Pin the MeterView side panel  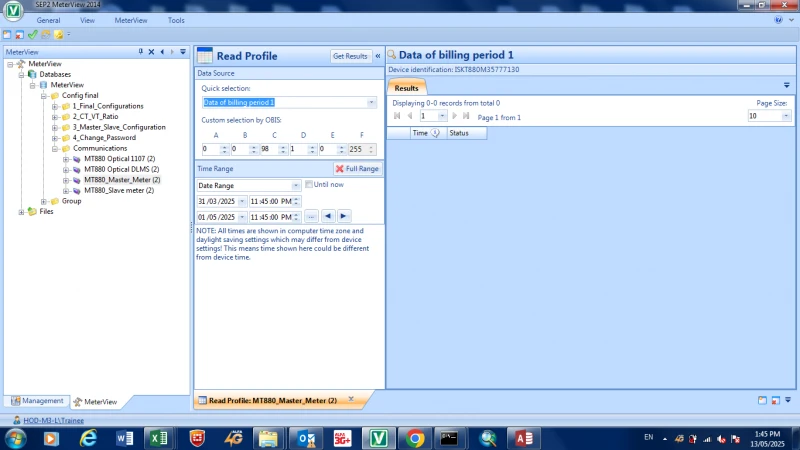point(141,52)
